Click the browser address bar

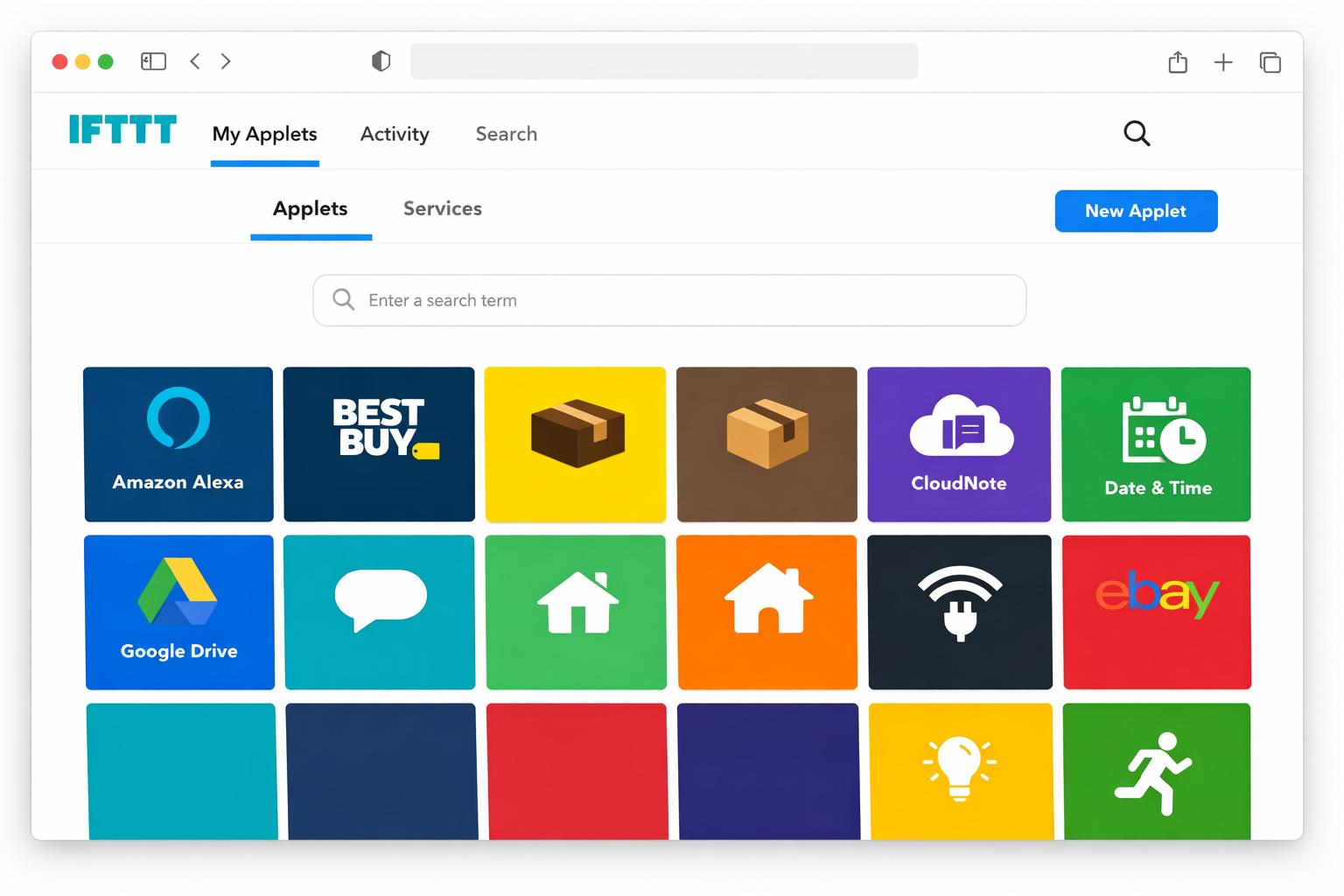[x=664, y=61]
